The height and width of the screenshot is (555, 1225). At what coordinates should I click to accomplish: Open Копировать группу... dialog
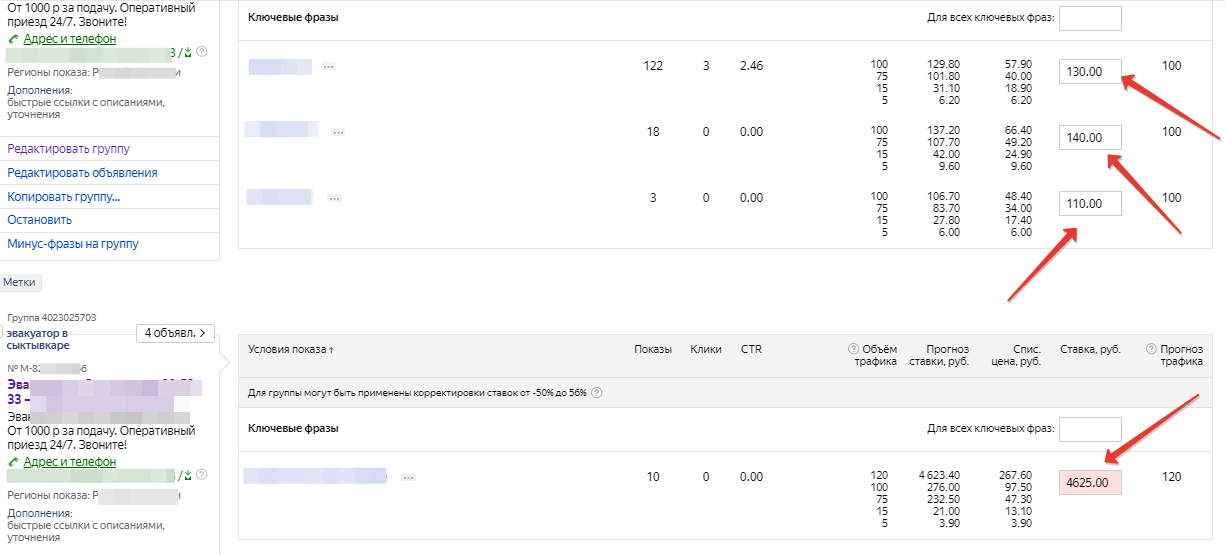[64, 197]
